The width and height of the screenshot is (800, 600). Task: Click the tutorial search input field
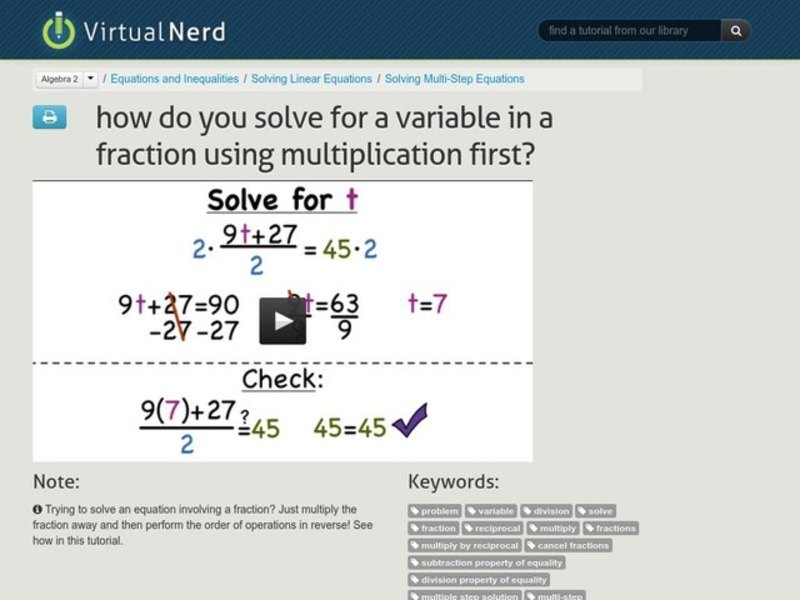(x=630, y=31)
